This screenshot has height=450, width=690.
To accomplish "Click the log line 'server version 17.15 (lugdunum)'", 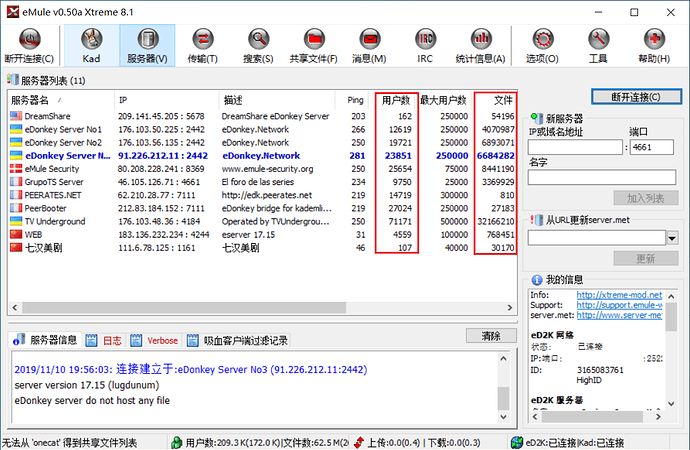I will 87,385.
